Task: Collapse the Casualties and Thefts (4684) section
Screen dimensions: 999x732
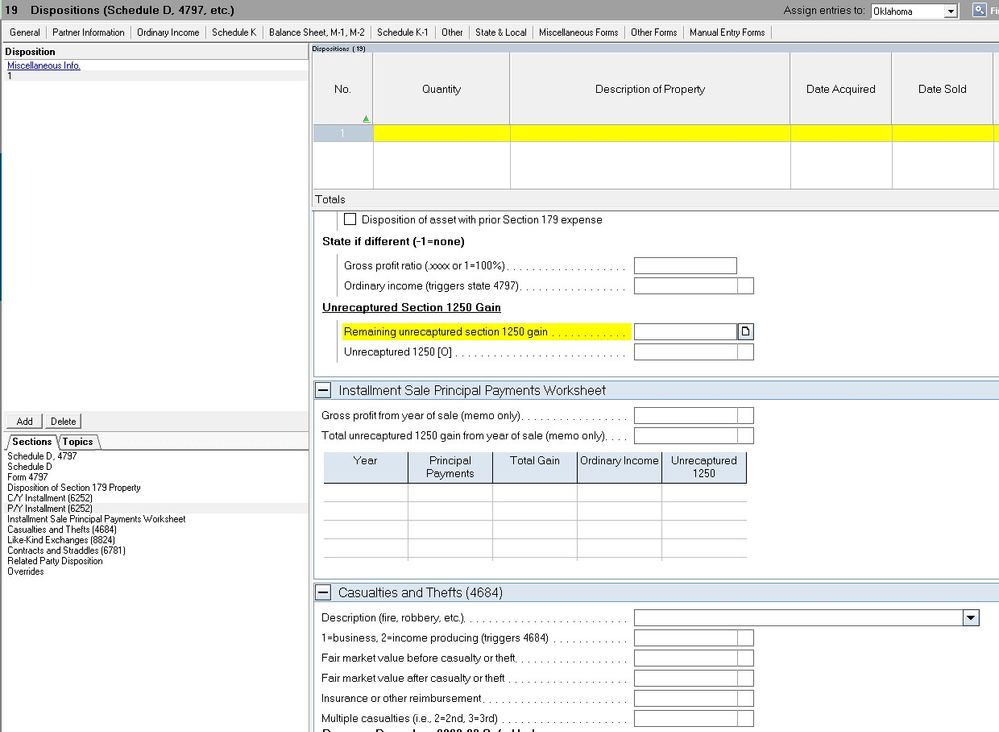Action: (x=321, y=592)
